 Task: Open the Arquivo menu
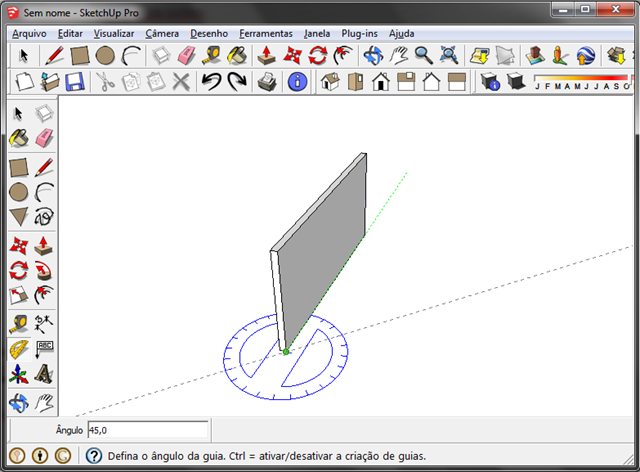tap(29, 33)
